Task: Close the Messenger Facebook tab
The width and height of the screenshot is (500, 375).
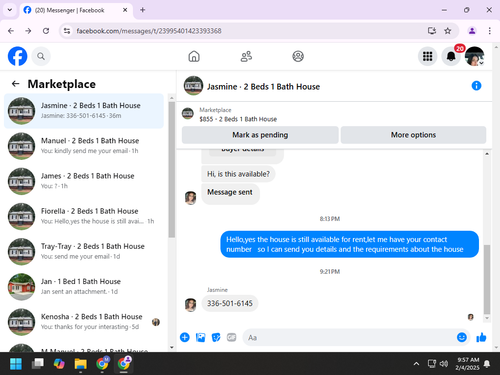Action: pos(125,10)
